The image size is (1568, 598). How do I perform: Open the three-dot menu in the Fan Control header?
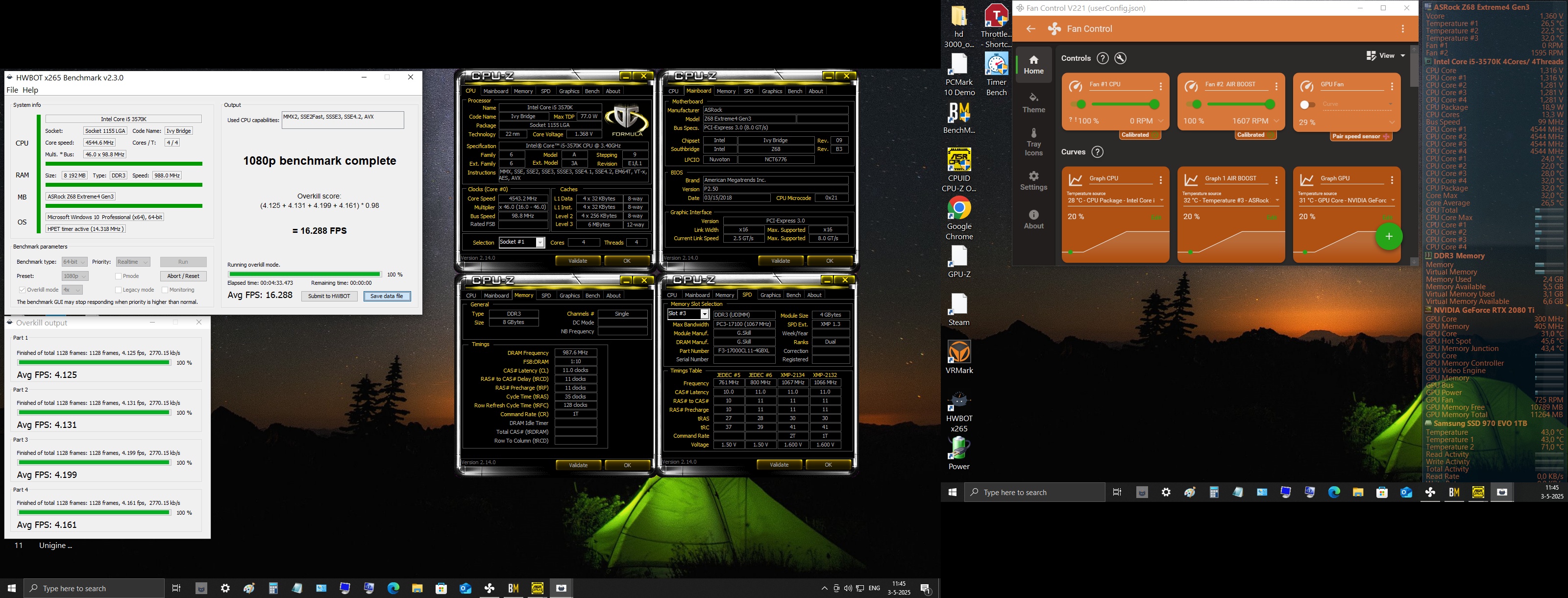click(1402, 28)
